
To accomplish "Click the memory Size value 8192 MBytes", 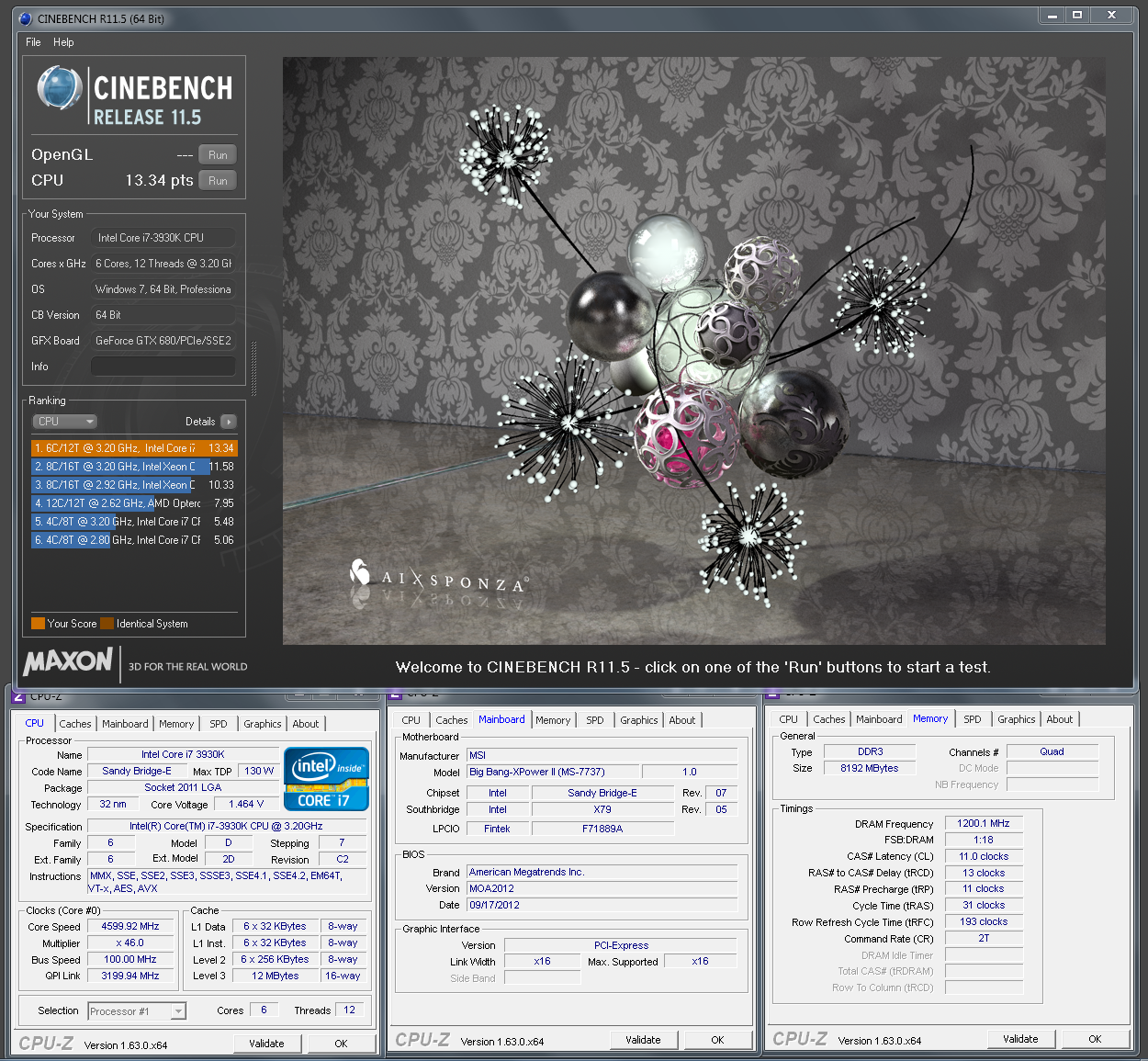I will tap(870, 768).
